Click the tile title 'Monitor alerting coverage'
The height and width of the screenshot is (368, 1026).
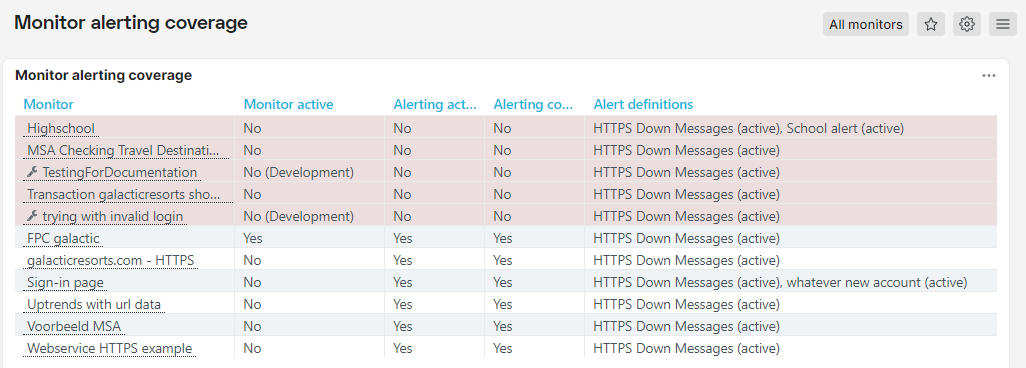pyautogui.click(x=103, y=75)
